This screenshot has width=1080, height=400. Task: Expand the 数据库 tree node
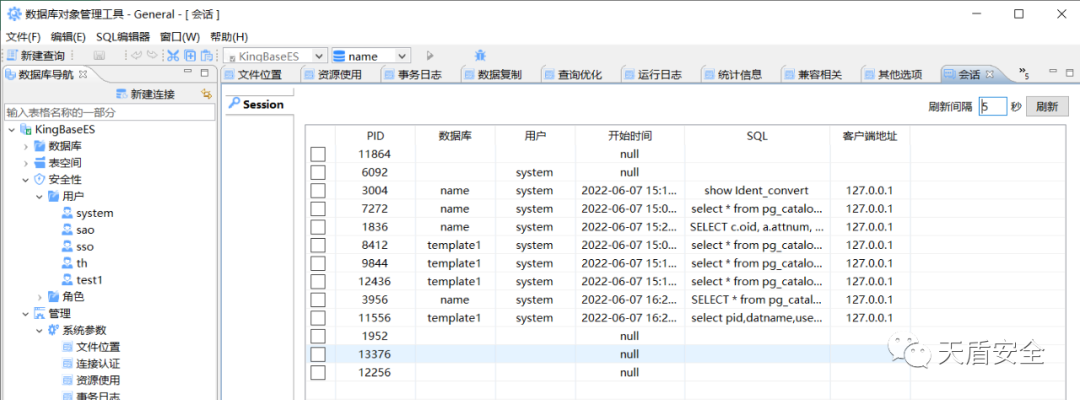click(x=26, y=146)
